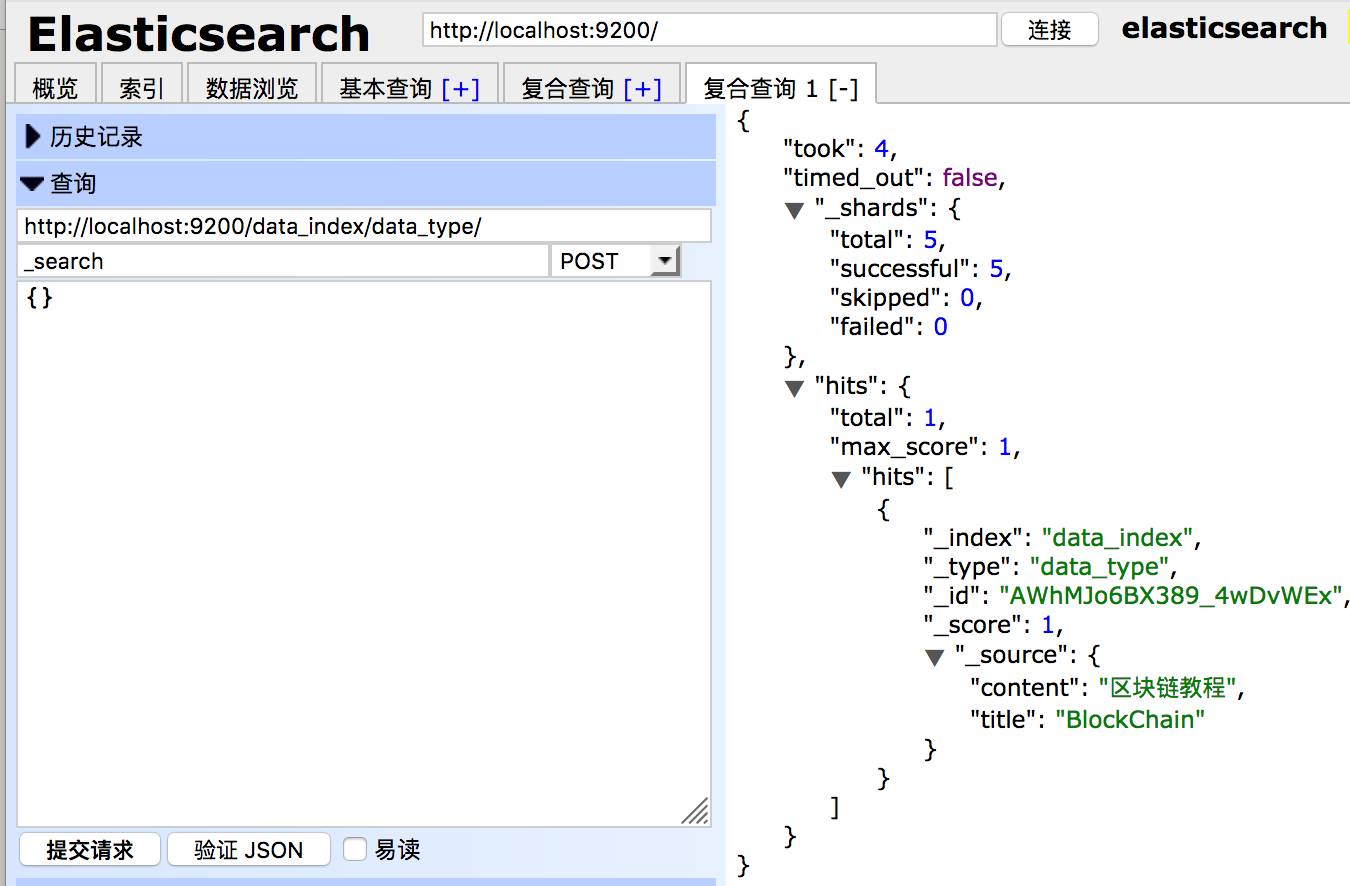Screen dimensions: 1350x886
Task: Select the content value 区块链教程
Action: pos(1169,687)
